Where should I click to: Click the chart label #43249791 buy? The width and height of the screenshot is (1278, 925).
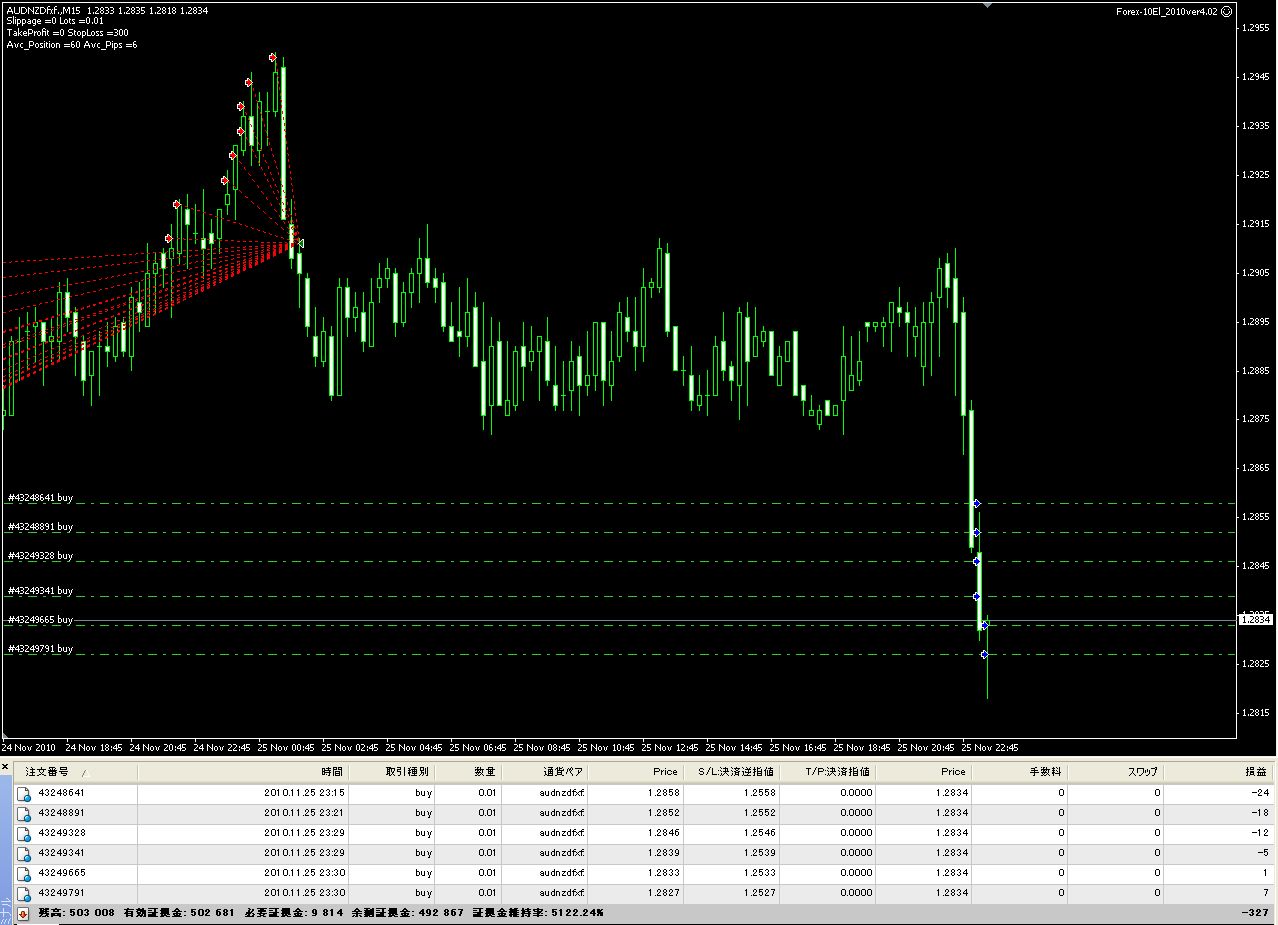point(40,649)
